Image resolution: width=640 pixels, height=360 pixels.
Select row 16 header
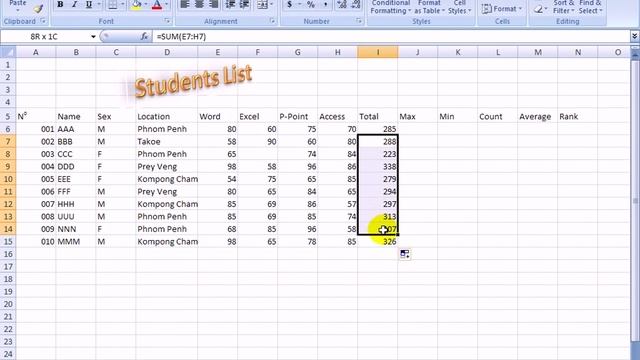click(8, 254)
